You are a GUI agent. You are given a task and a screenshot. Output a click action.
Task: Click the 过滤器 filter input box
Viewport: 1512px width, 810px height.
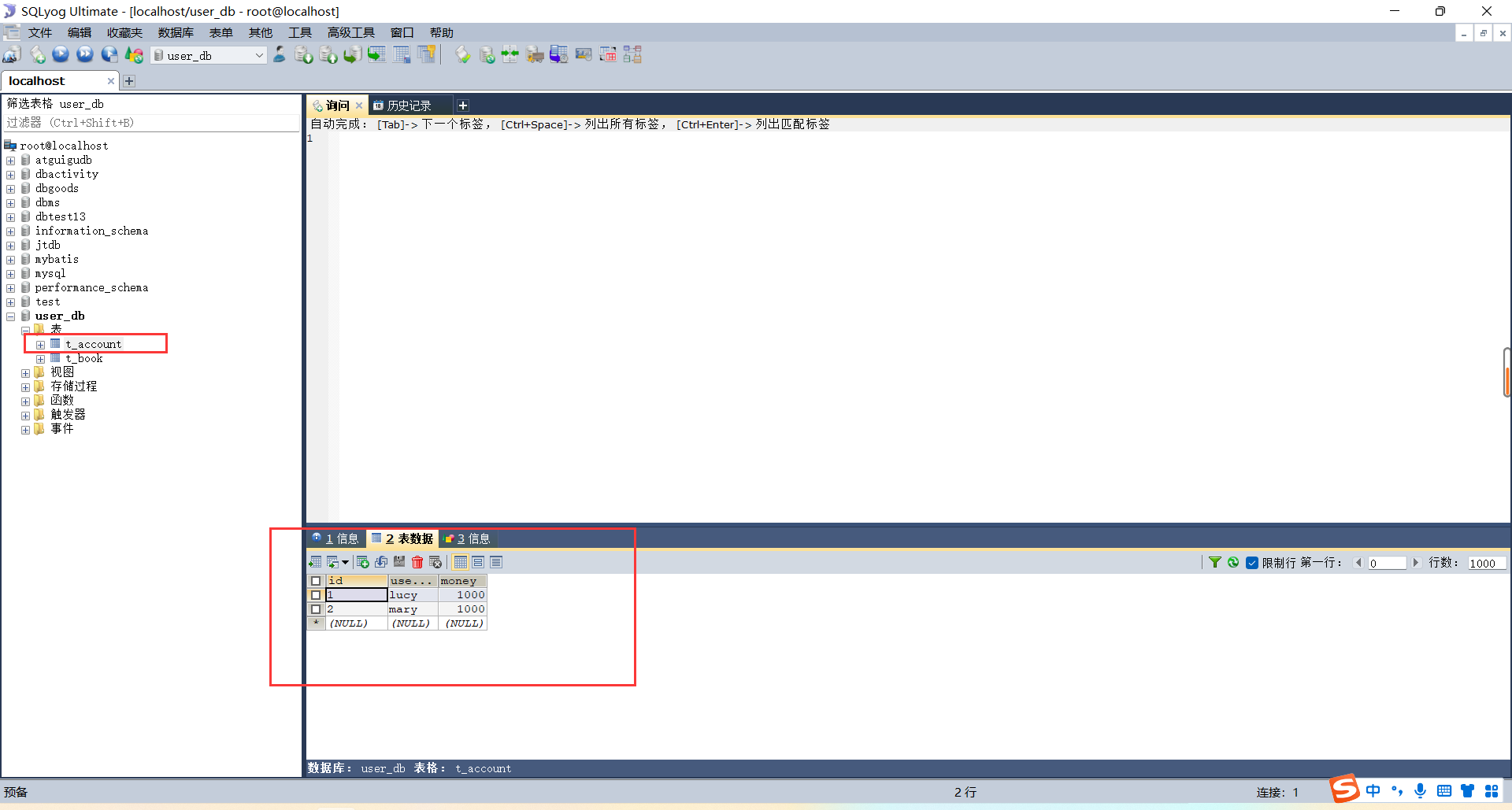point(151,123)
